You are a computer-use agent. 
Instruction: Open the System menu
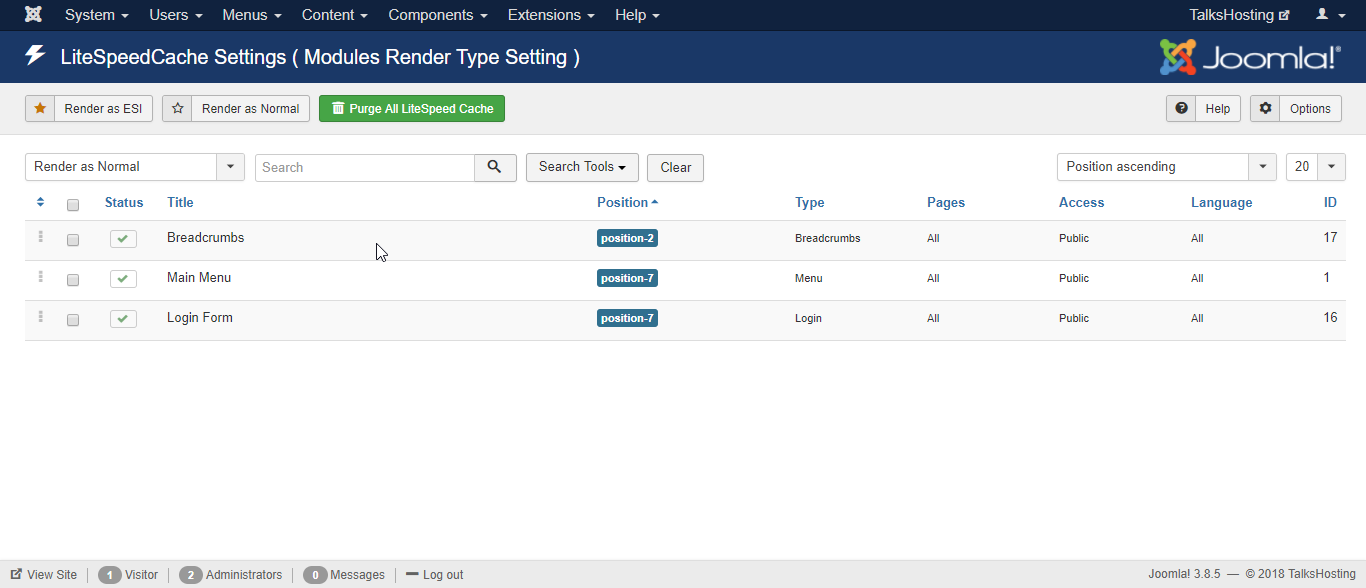(97, 15)
